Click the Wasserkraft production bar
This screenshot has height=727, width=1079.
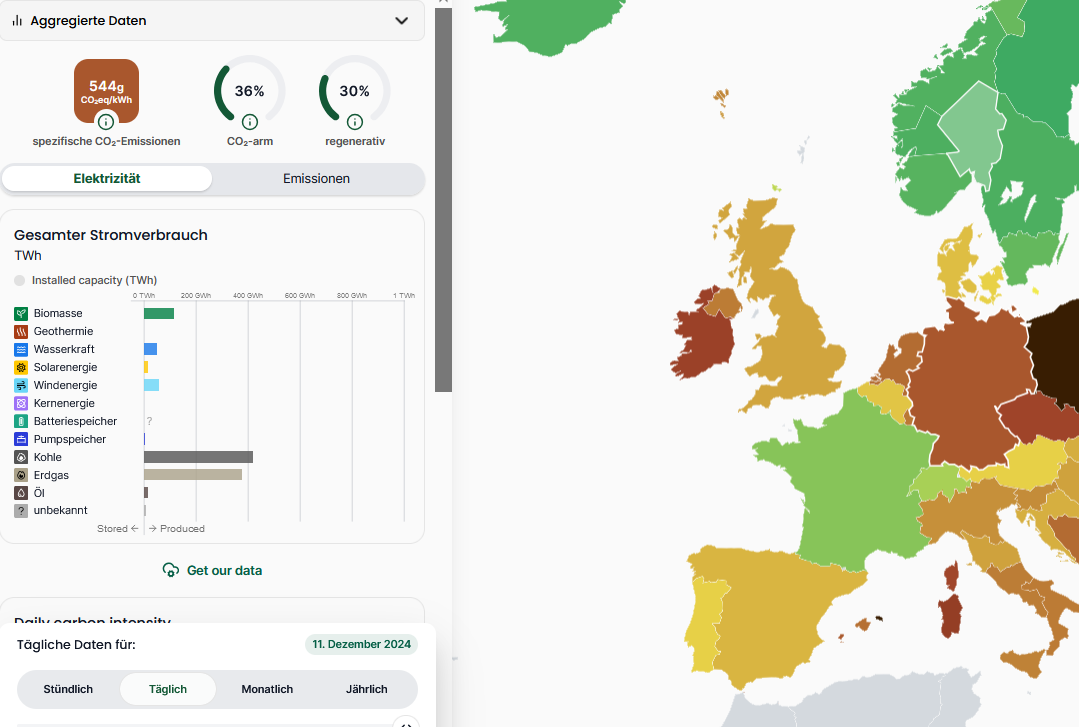point(151,350)
